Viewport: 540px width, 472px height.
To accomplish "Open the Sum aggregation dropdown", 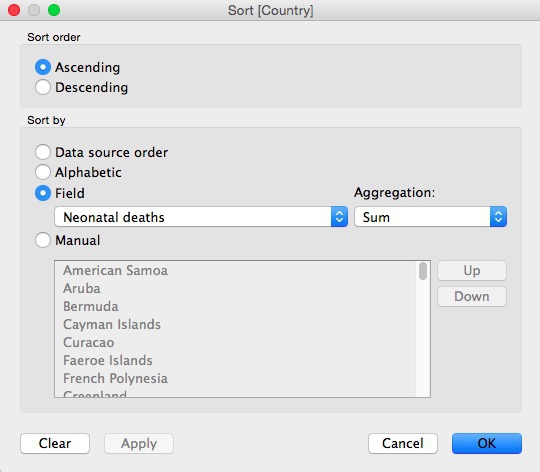I will coord(430,217).
